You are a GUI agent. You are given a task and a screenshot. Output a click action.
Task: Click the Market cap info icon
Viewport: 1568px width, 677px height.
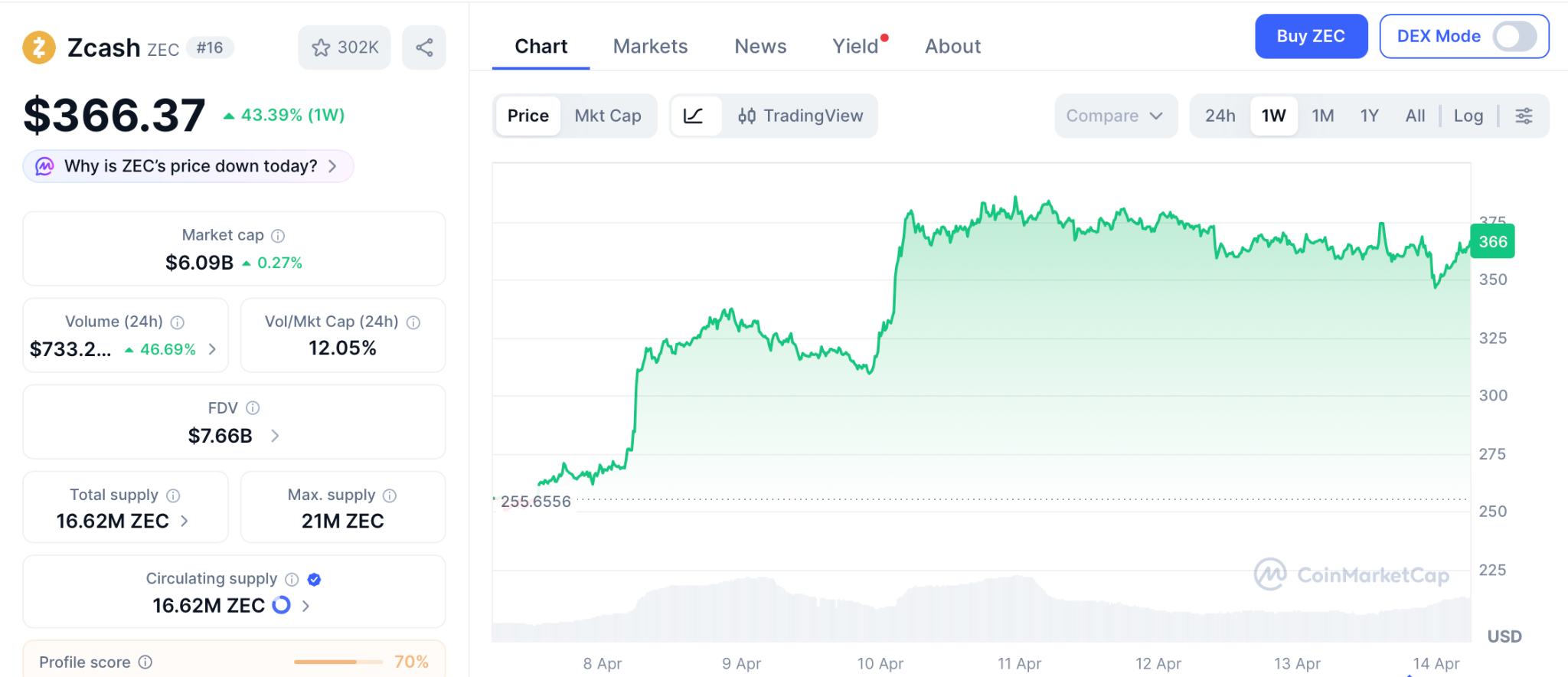point(278,236)
